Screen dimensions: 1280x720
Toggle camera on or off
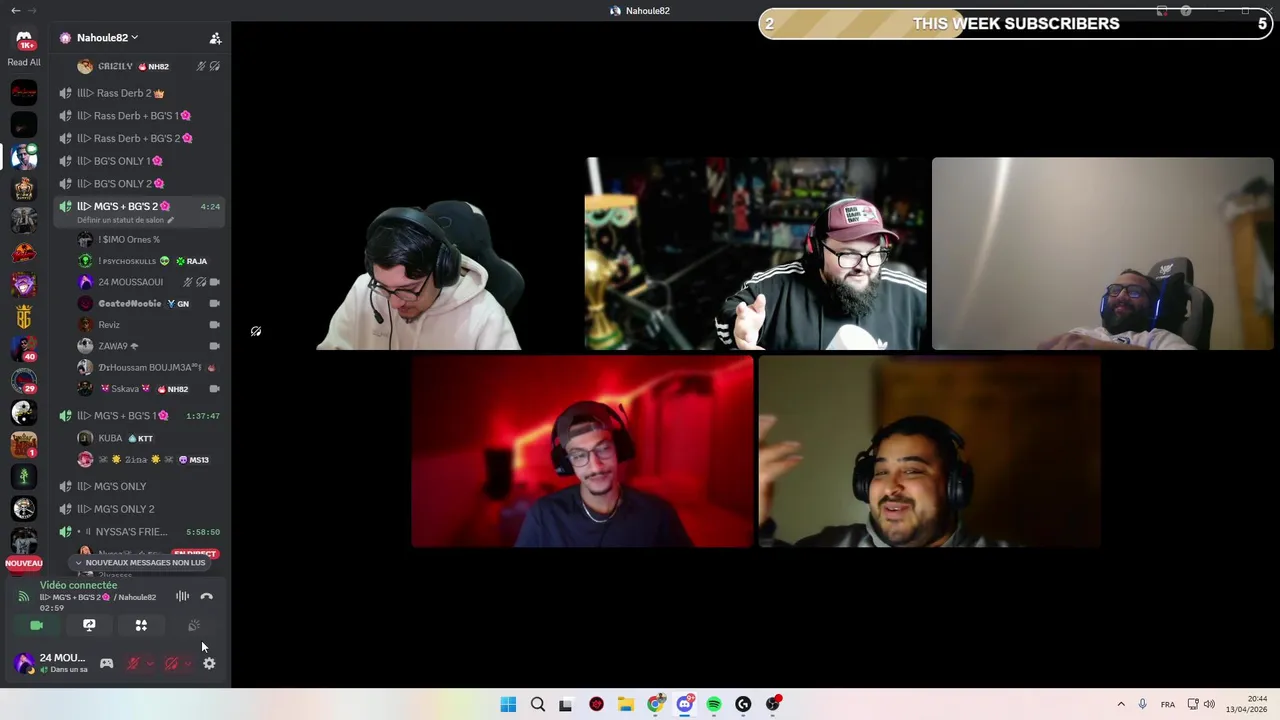click(x=37, y=625)
